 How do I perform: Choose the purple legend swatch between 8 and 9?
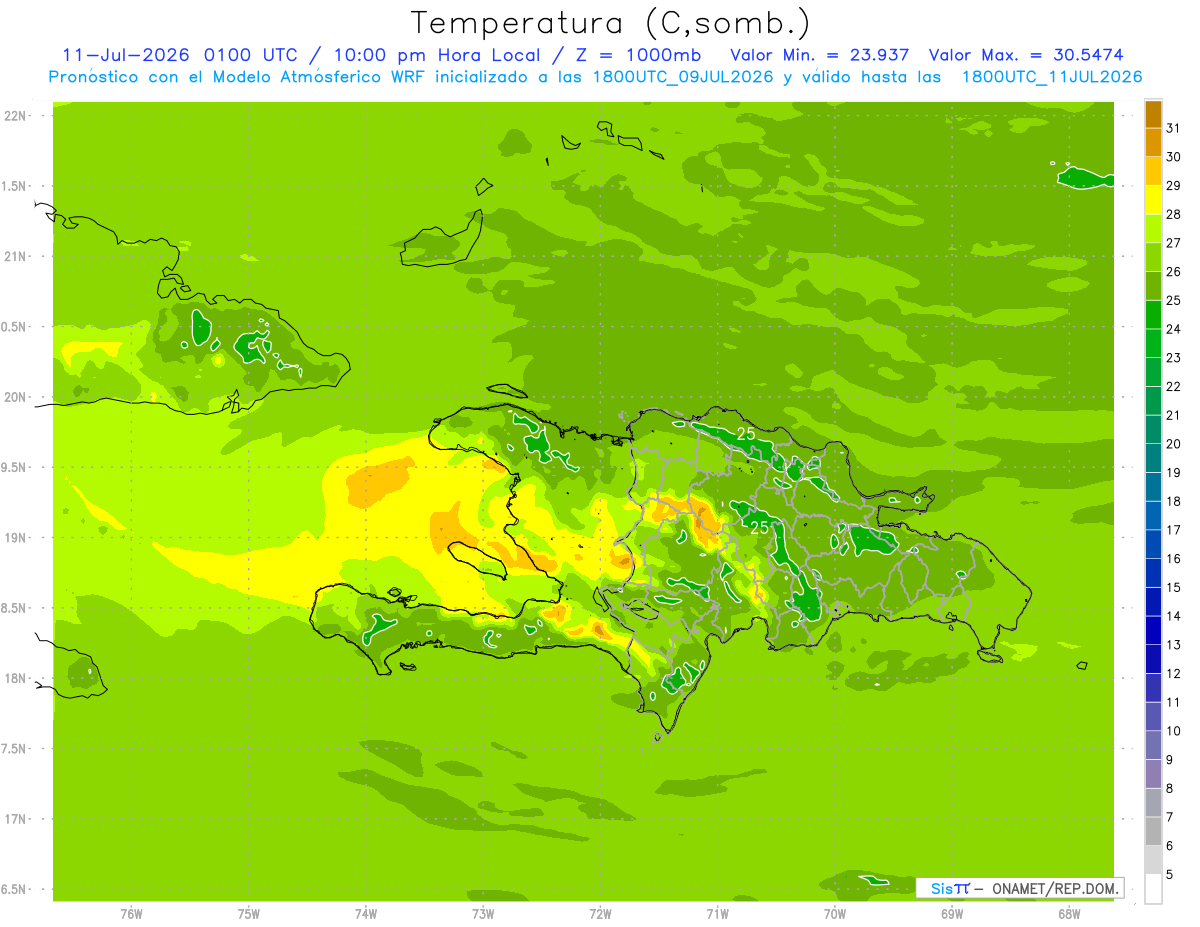pos(1153,774)
